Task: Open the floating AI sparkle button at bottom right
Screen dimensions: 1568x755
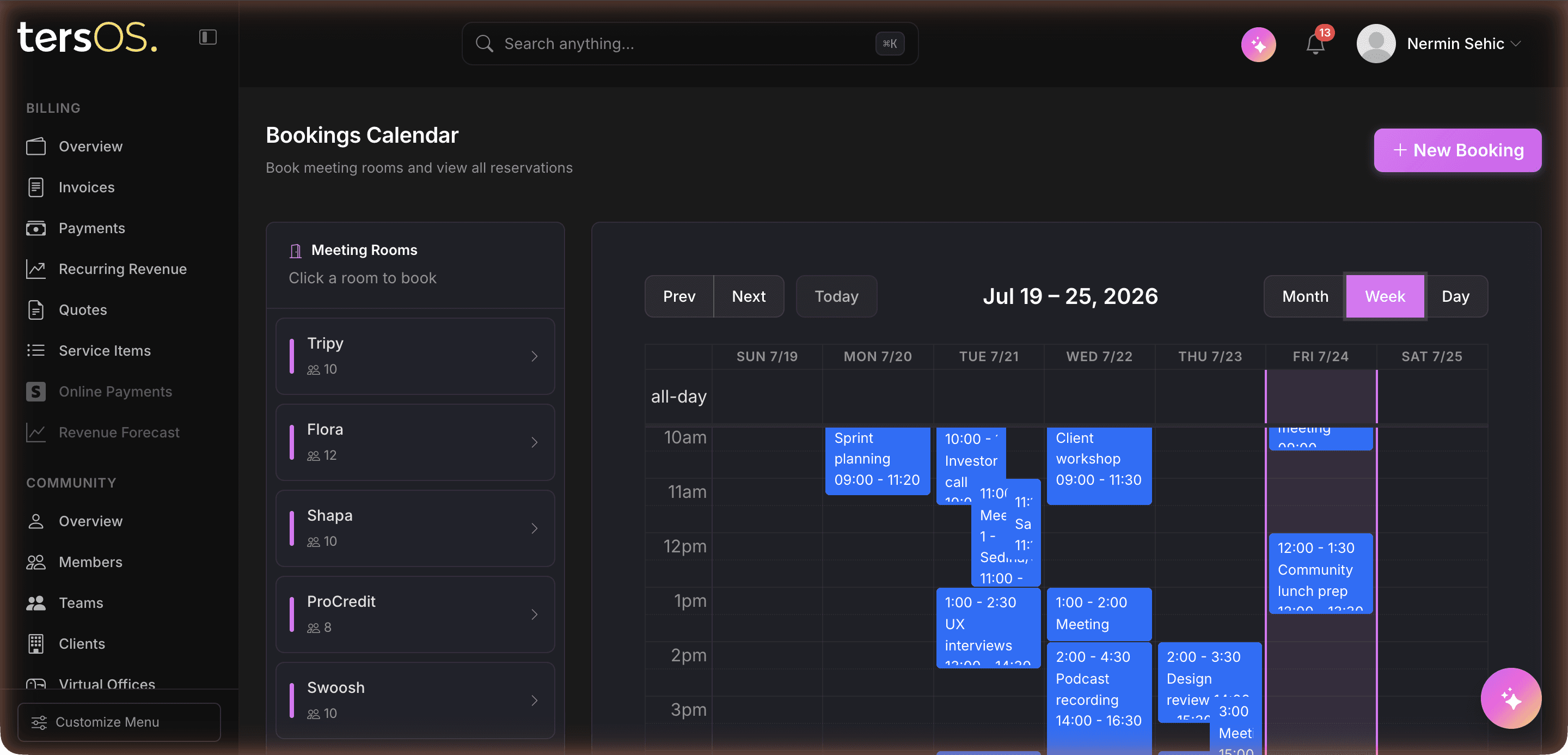Action: (x=1511, y=698)
